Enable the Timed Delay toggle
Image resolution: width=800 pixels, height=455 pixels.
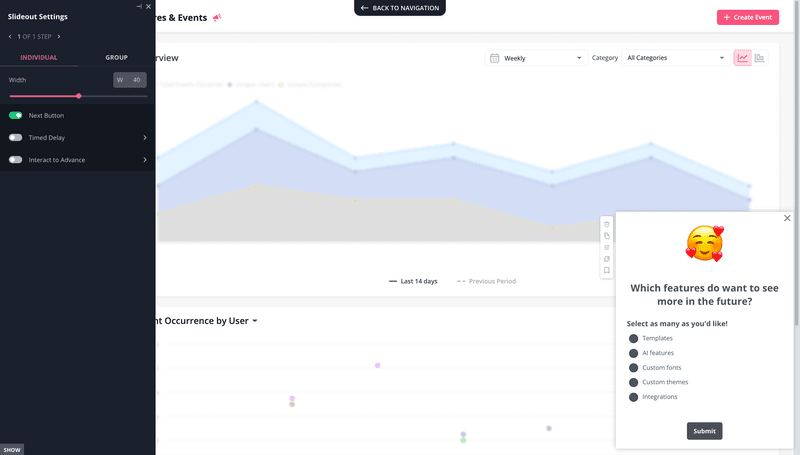click(16, 138)
